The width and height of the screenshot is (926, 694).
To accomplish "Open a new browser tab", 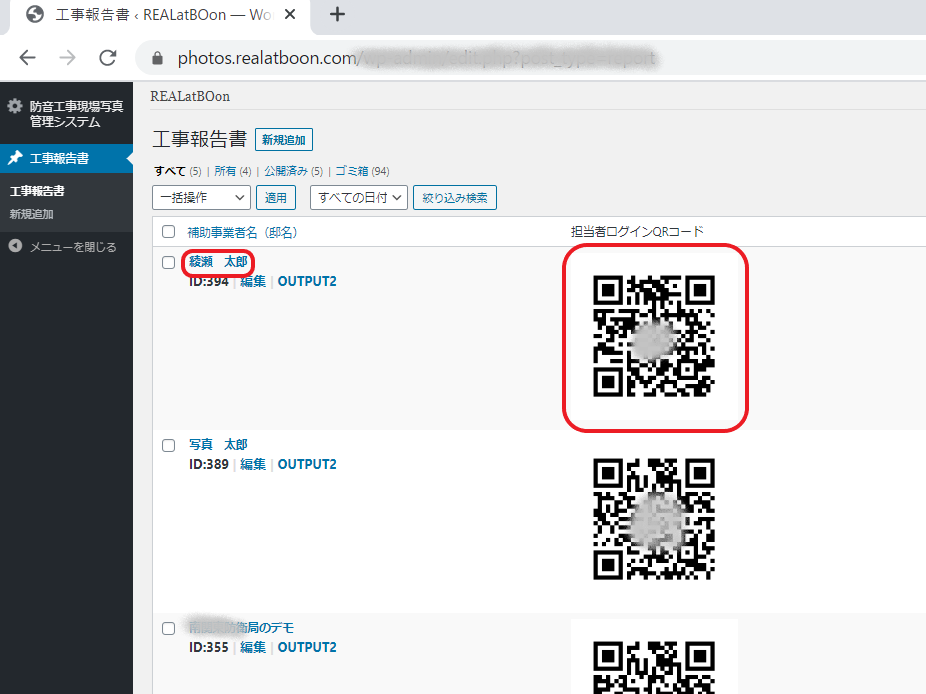I will click(x=337, y=14).
